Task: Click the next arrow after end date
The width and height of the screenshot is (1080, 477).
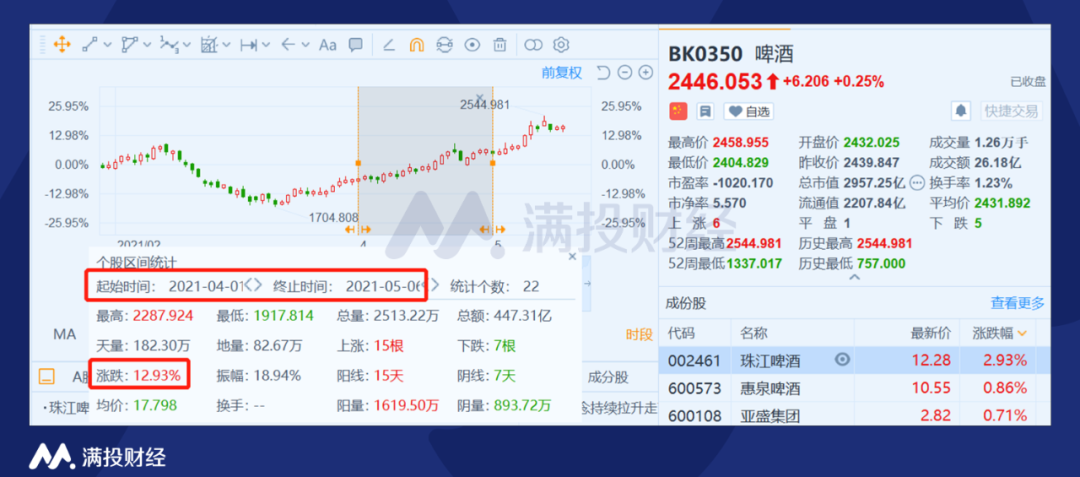Action: tap(435, 284)
